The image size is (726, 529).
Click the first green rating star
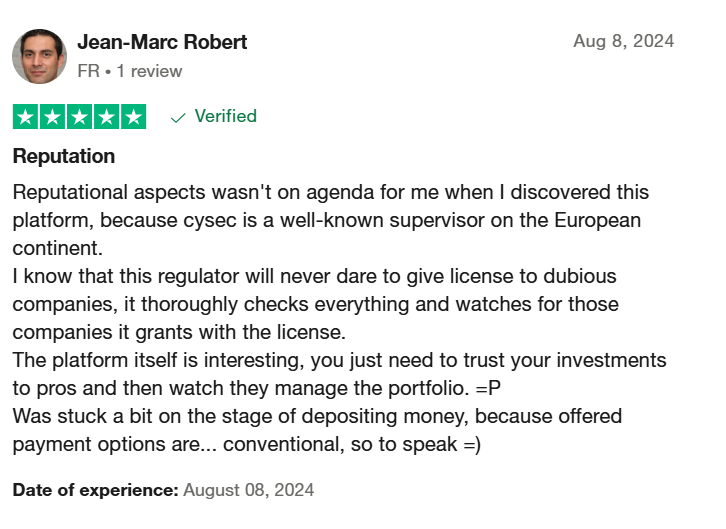coord(25,117)
